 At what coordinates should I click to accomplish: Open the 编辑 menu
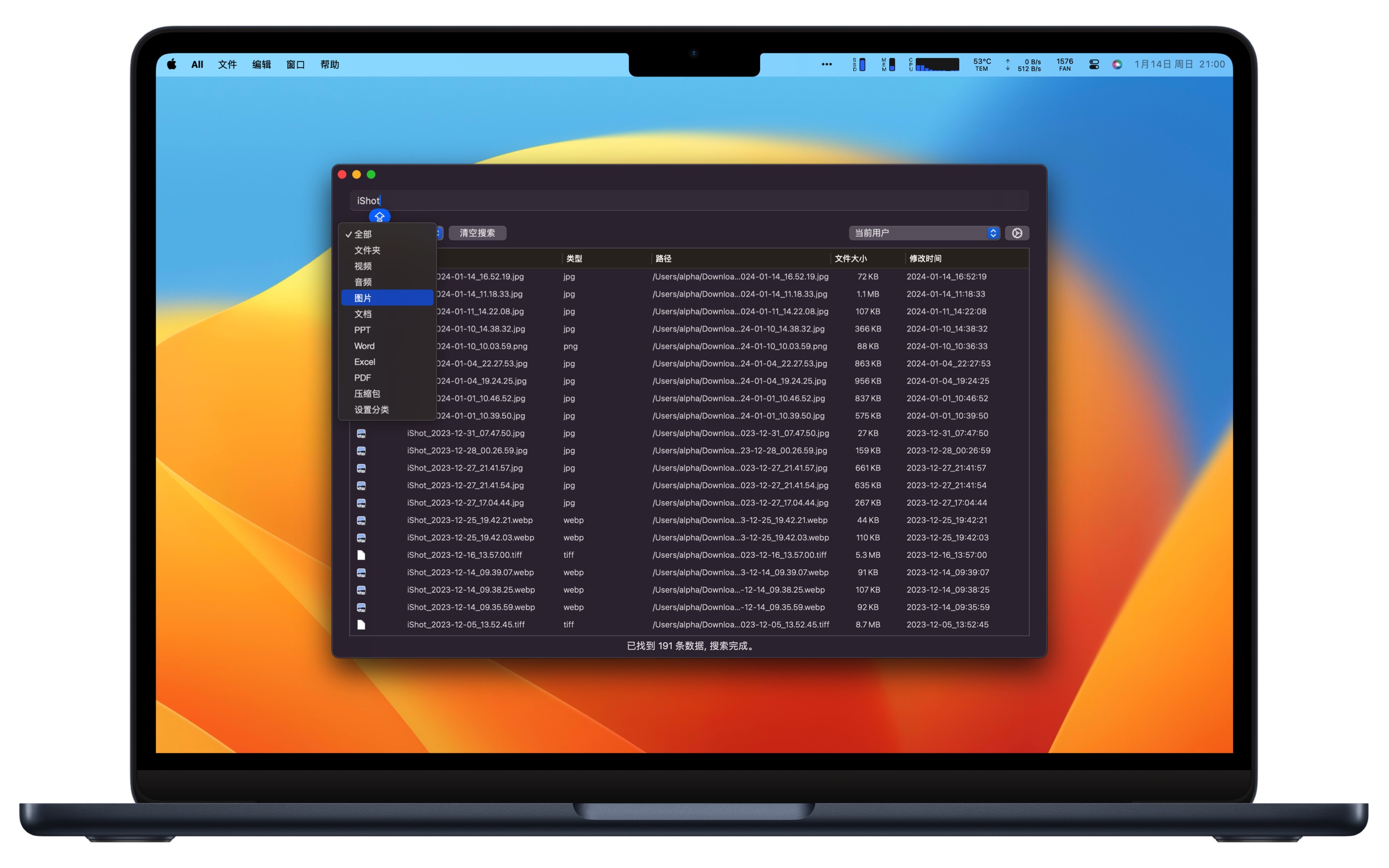coord(261,64)
